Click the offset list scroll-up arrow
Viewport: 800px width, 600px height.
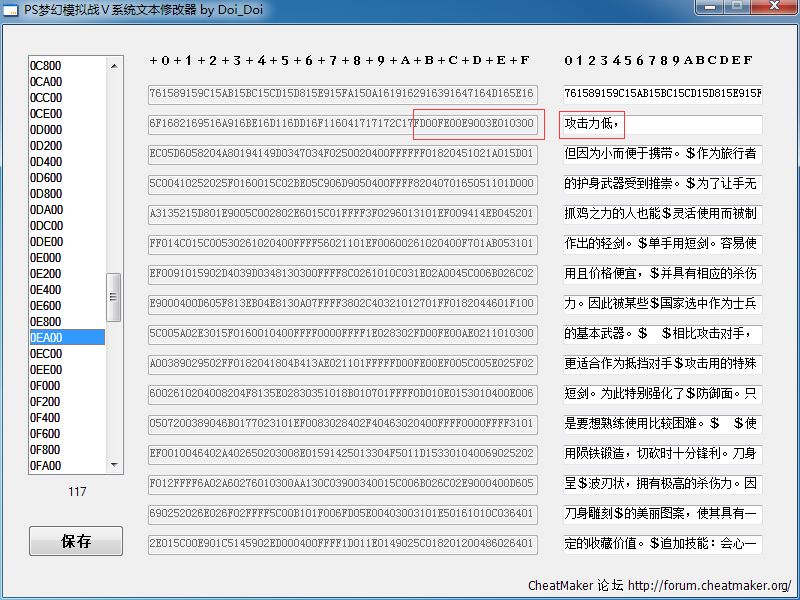114,66
